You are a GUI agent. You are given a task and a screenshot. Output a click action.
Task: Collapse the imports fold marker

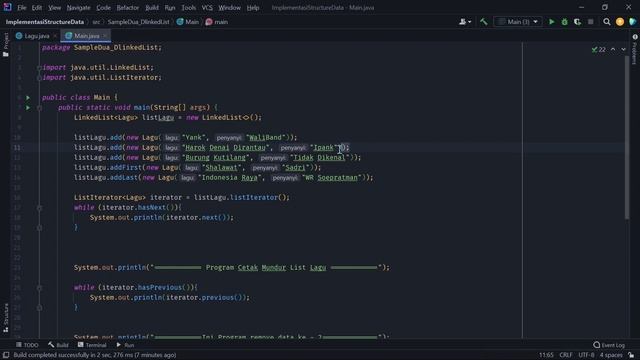click(40, 68)
